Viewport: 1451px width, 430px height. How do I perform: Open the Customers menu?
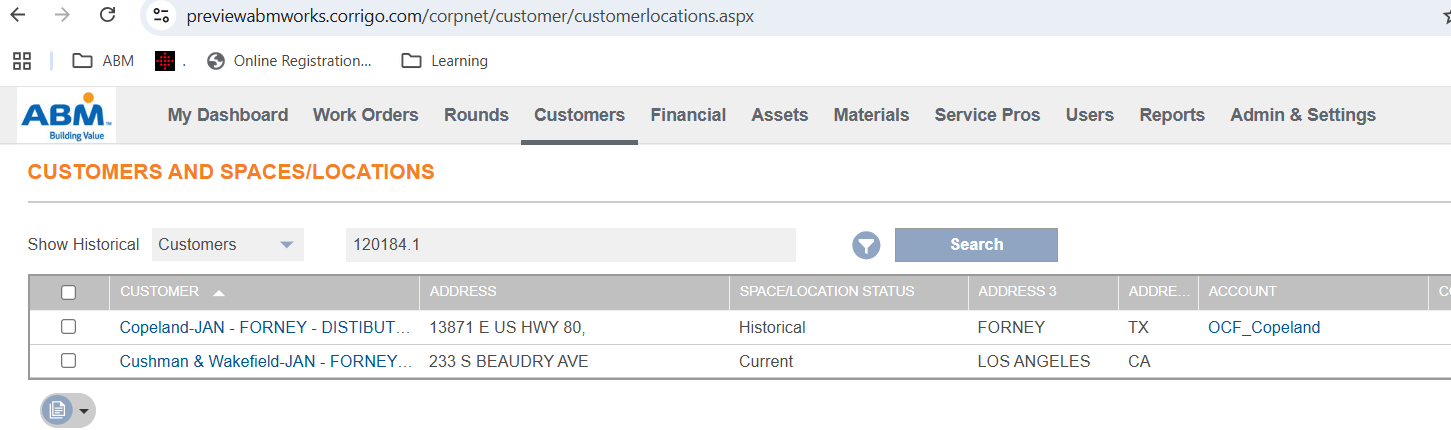[579, 115]
